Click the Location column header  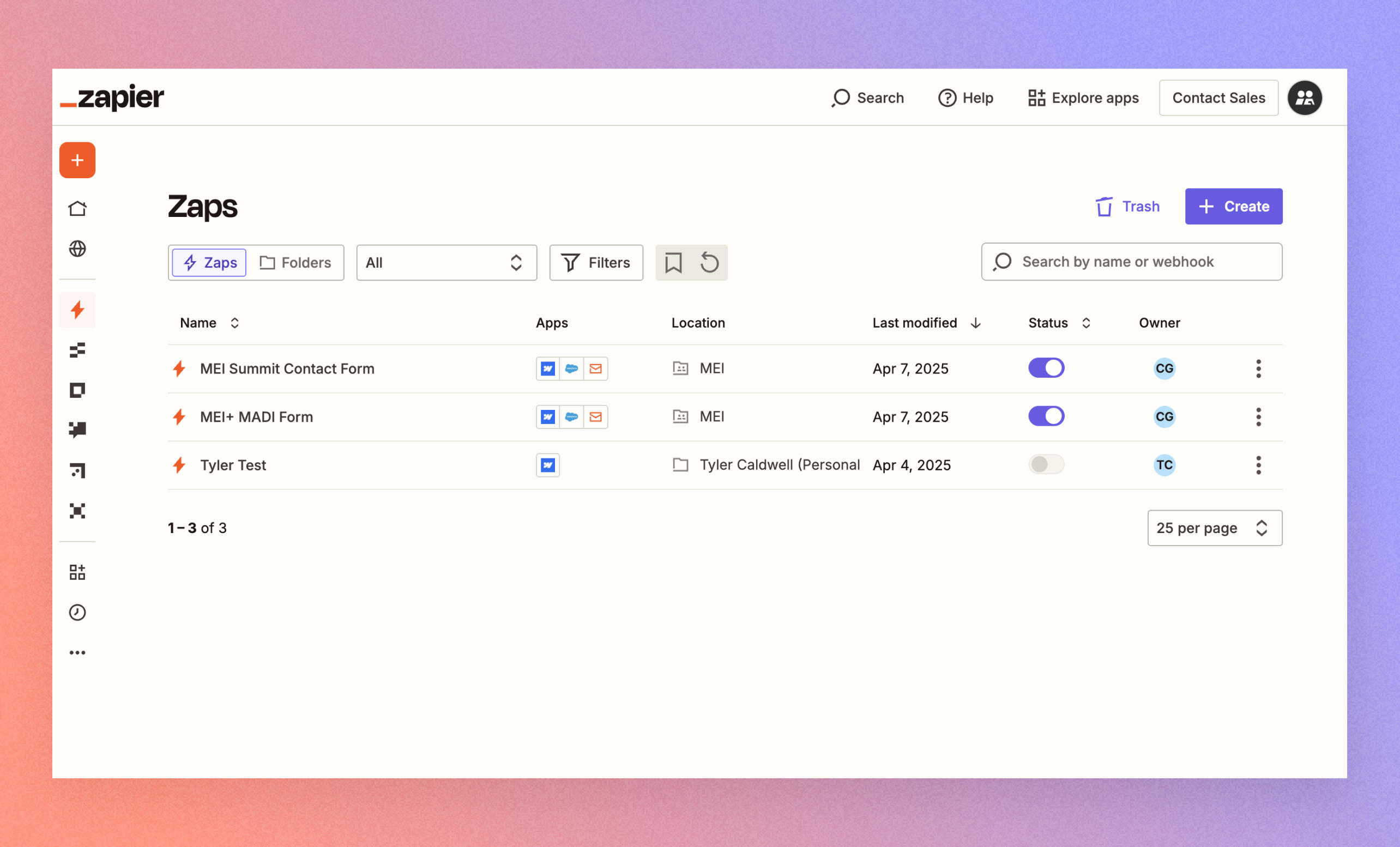tap(698, 323)
